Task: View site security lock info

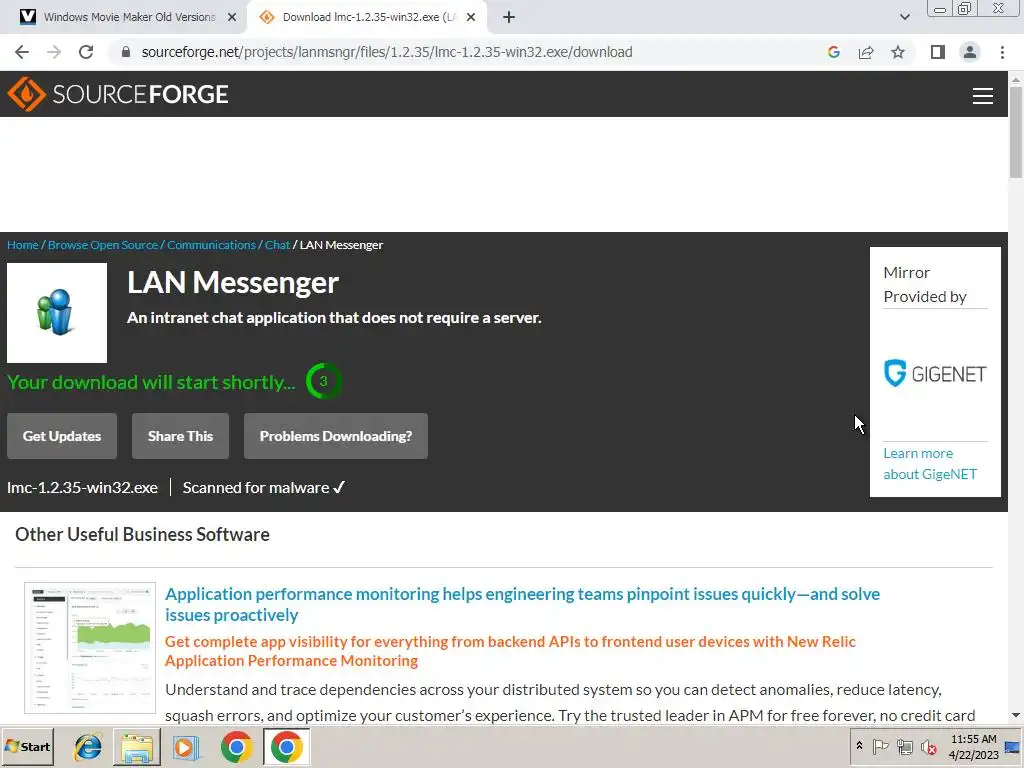Action: click(126, 52)
